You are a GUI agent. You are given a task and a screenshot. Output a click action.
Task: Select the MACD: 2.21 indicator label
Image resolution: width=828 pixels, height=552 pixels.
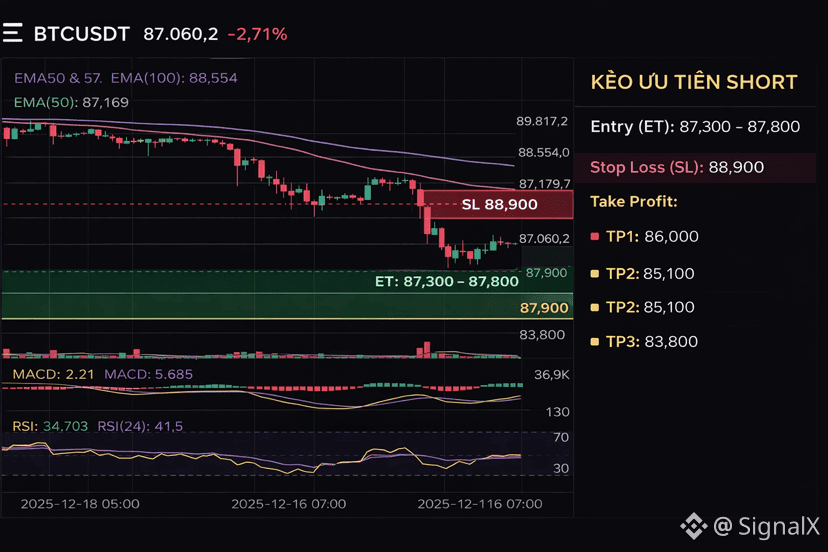point(53,375)
